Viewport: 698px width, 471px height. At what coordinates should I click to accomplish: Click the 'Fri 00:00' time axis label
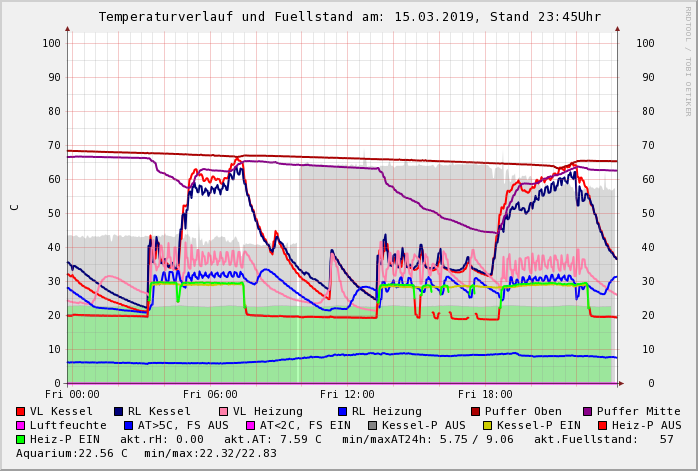(72, 394)
